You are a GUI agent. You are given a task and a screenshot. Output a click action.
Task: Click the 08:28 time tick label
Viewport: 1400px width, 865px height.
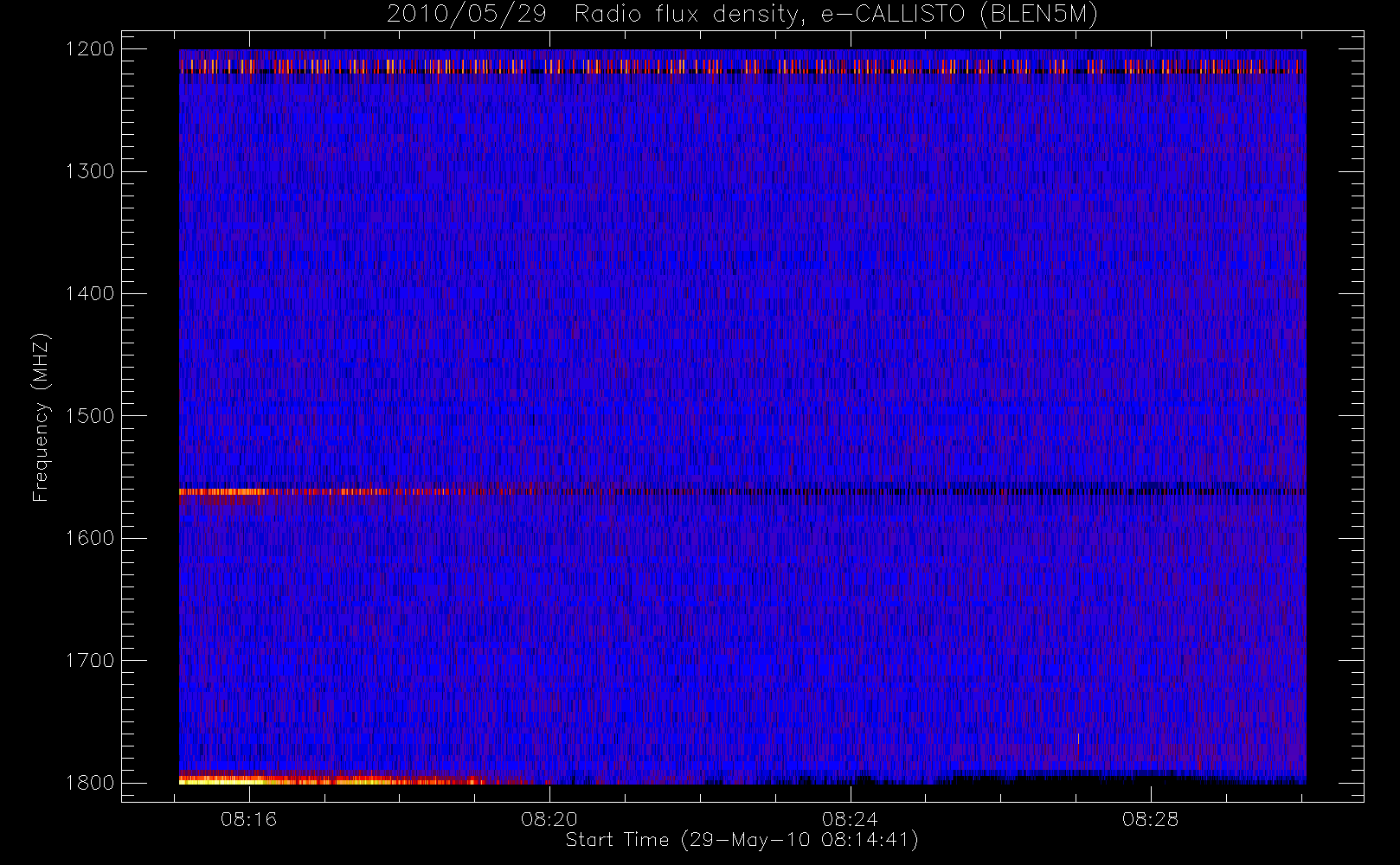click(x=1150, y=819)
